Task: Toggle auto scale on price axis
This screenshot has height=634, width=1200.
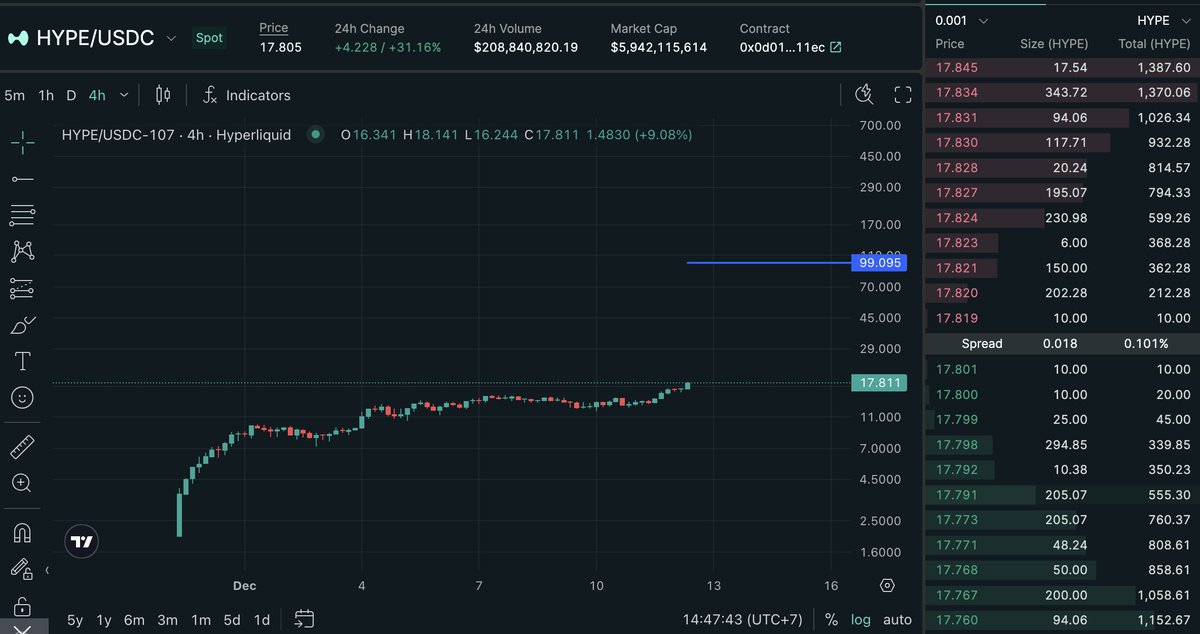Action: pos(897,619)
